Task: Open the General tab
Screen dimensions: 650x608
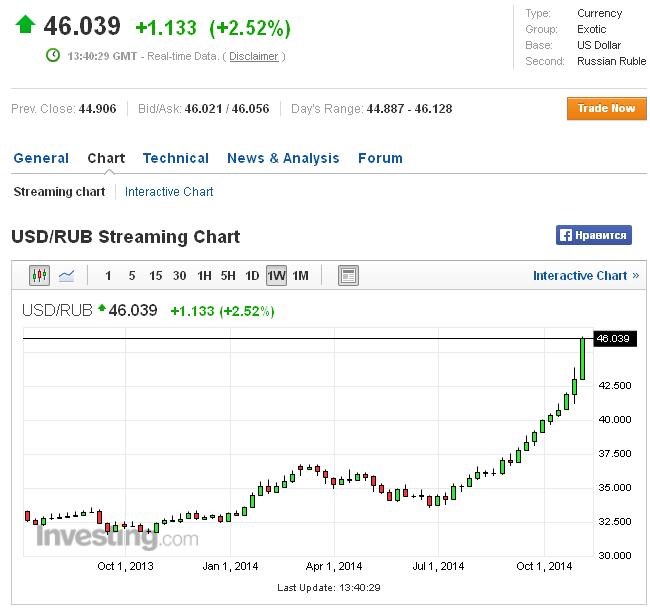Action: pyautogui.click(x=41, y=158)
